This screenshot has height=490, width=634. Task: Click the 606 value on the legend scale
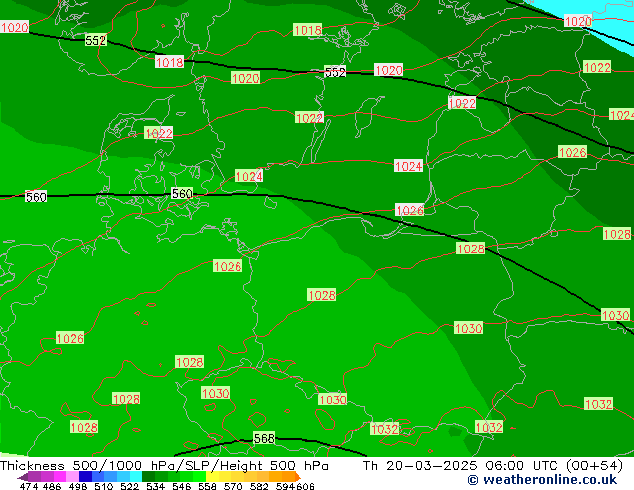pos(305,486)
